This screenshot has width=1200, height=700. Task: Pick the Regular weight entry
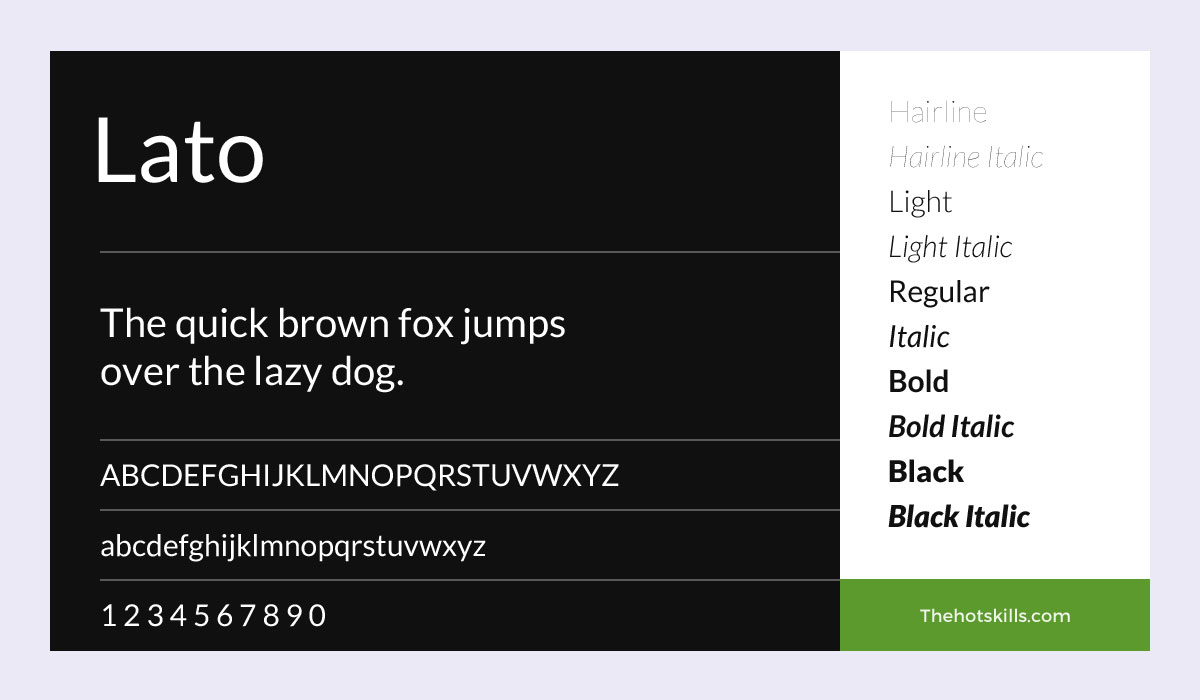point(939,293)
